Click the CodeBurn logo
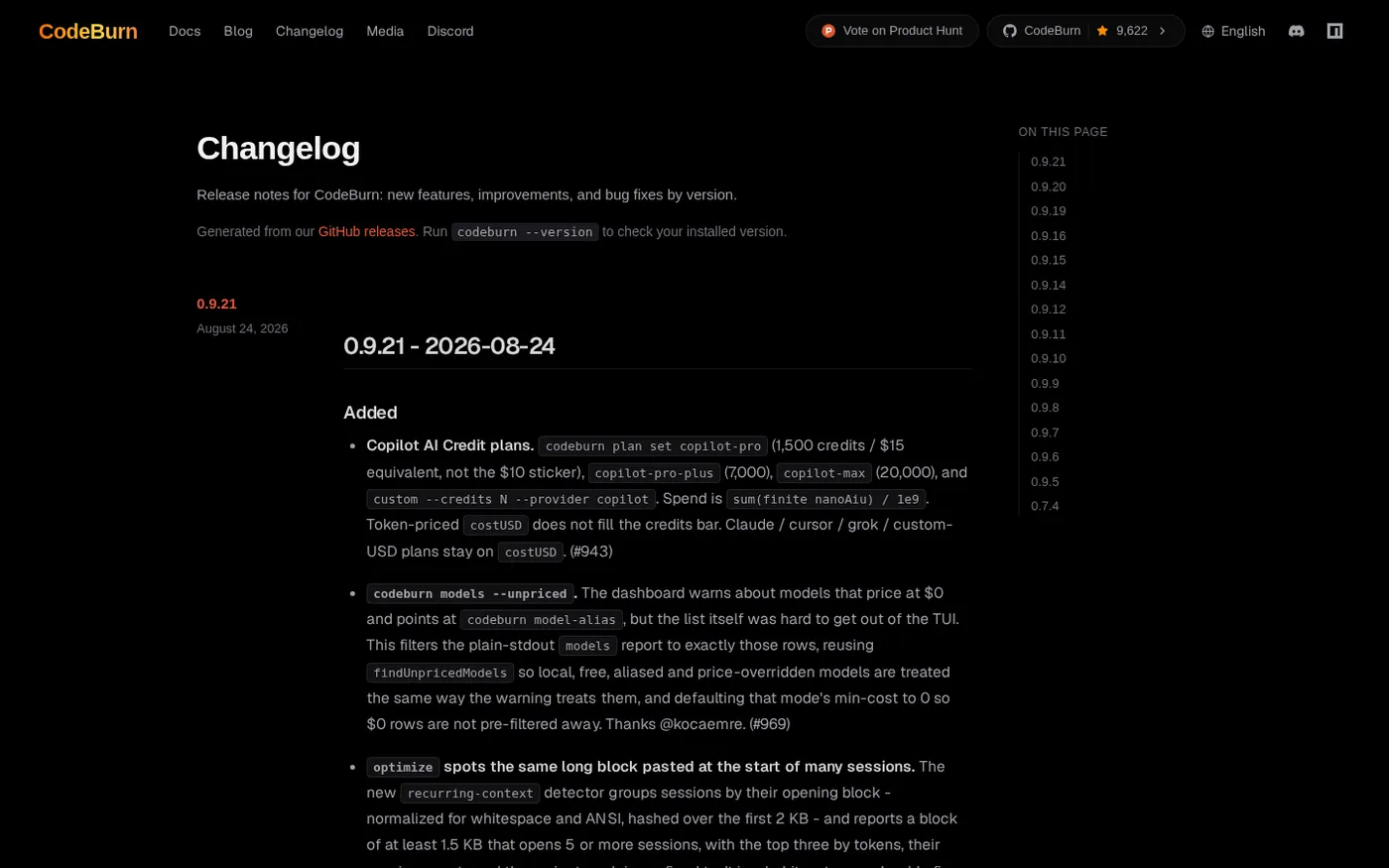1389x868 pixels. pos(87,31)
